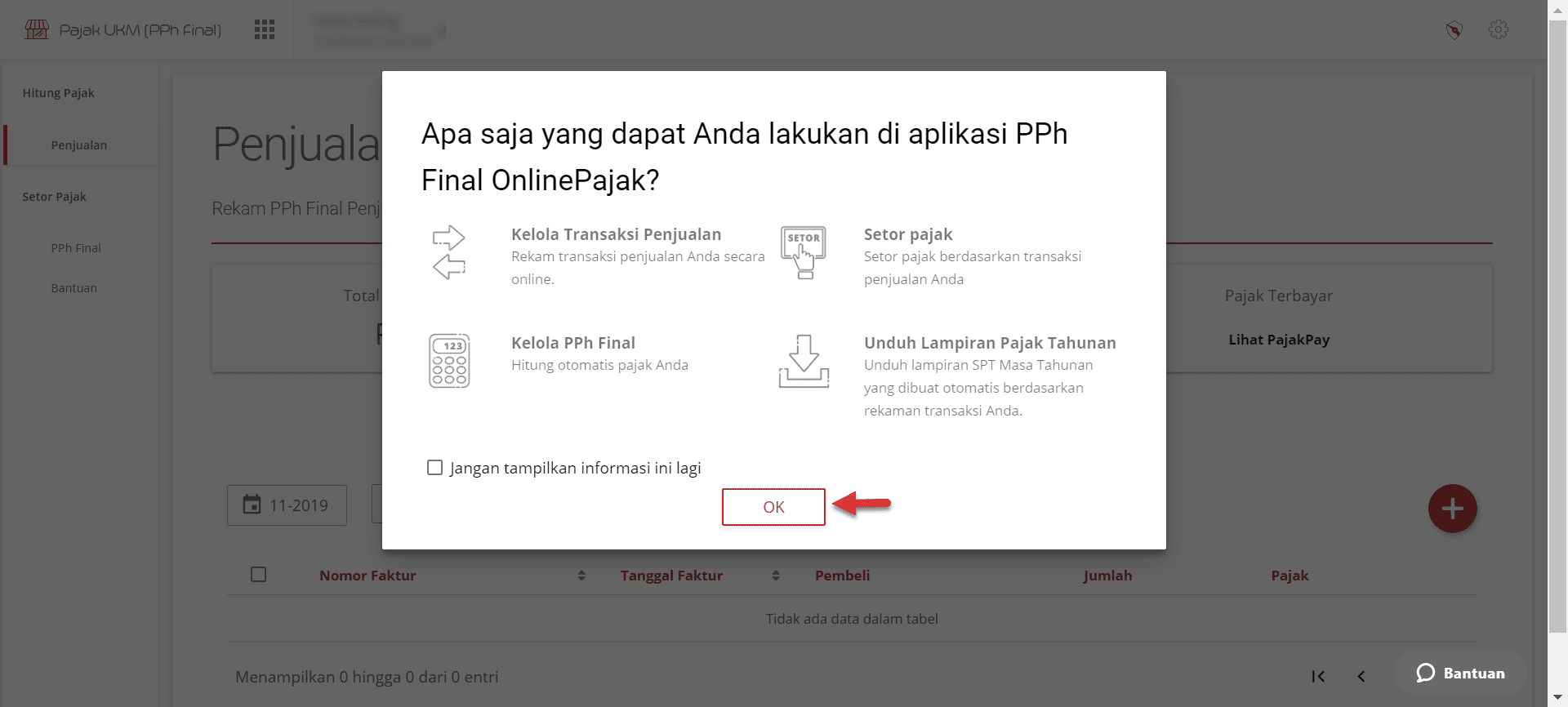Click the Setor pajak hand icon
The width and height of the screenshot is (1568, 707).
point(804,252)
